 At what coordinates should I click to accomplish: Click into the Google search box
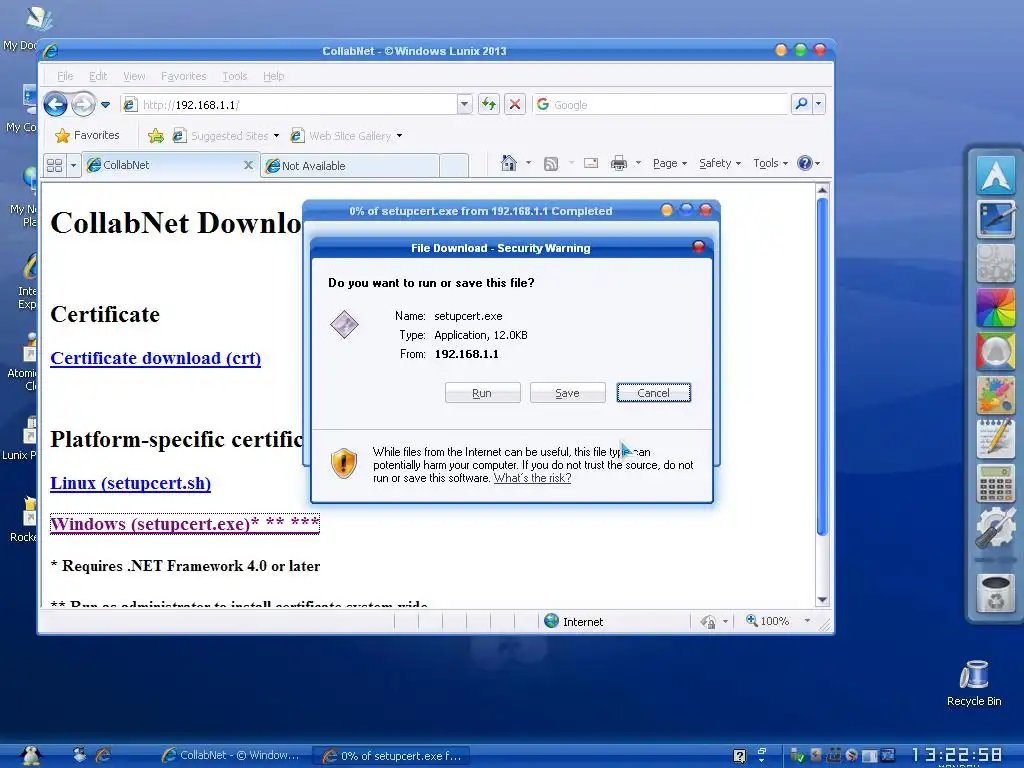(661, 104)
